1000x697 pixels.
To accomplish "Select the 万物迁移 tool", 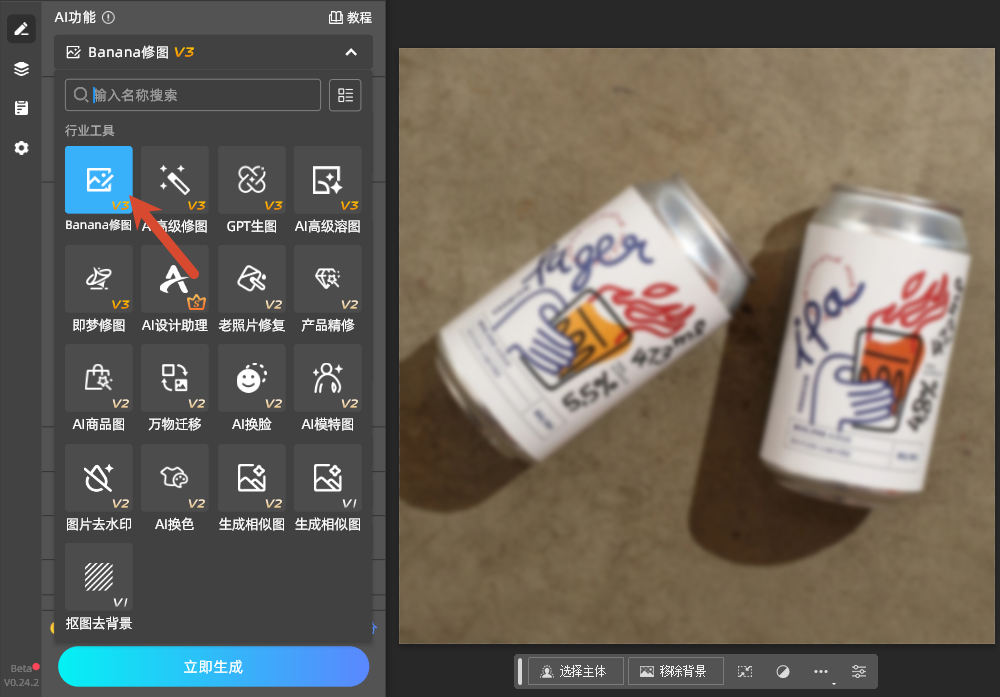I will coord(175,378).
